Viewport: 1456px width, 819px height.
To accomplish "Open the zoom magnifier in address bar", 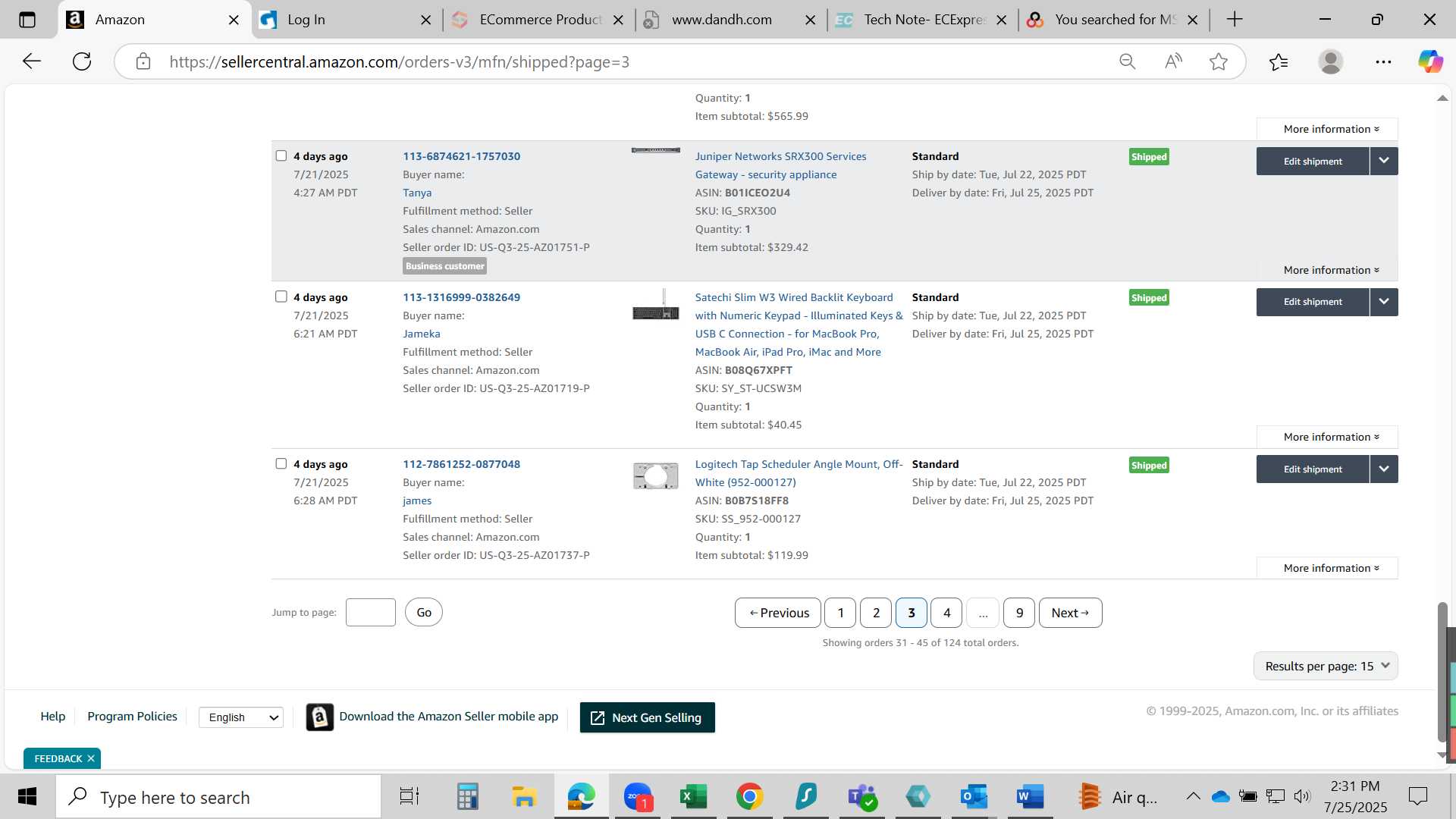I will pyautogui.click(x=1128, y=61).
